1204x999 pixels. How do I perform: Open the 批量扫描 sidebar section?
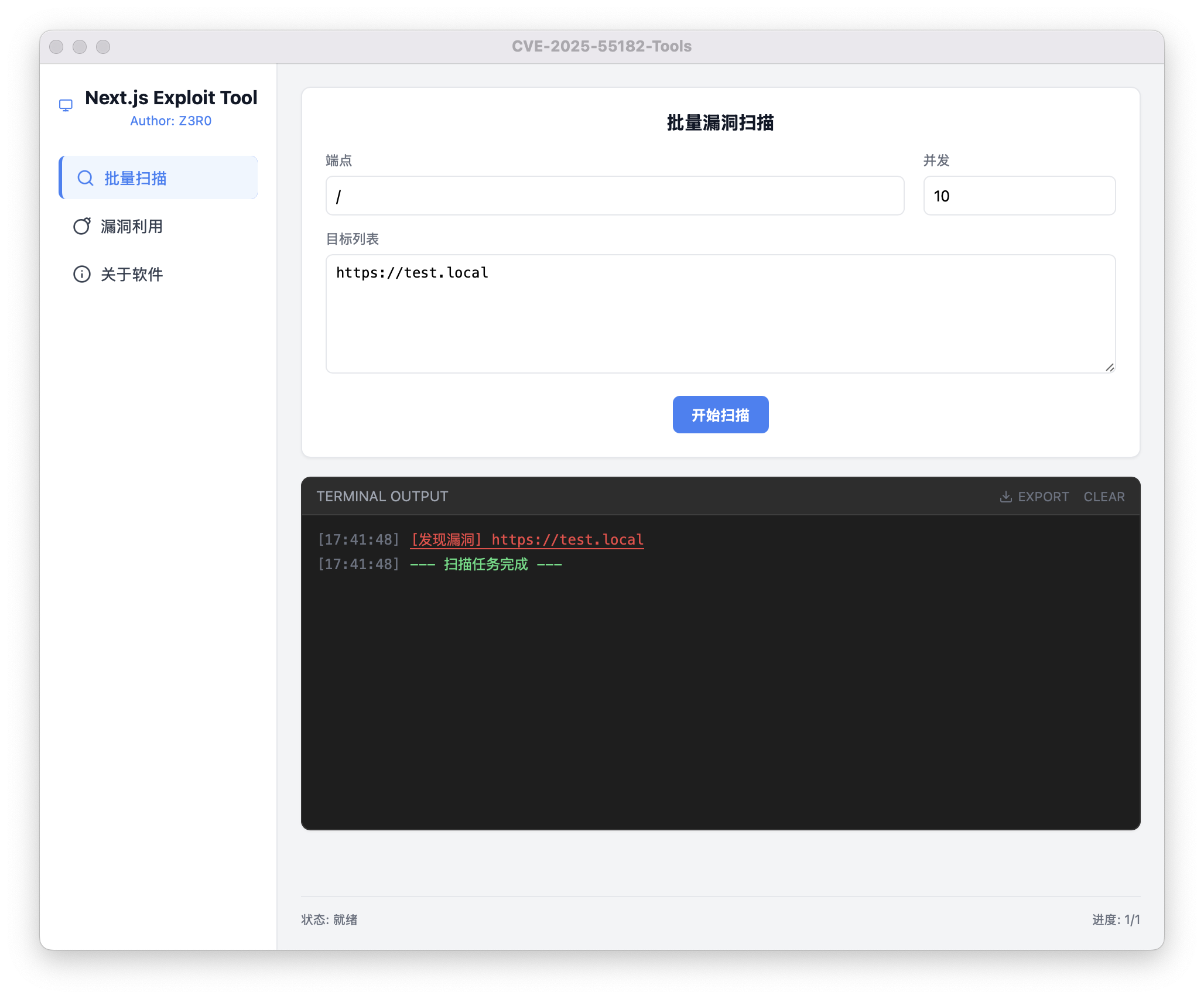coord(158,177)
